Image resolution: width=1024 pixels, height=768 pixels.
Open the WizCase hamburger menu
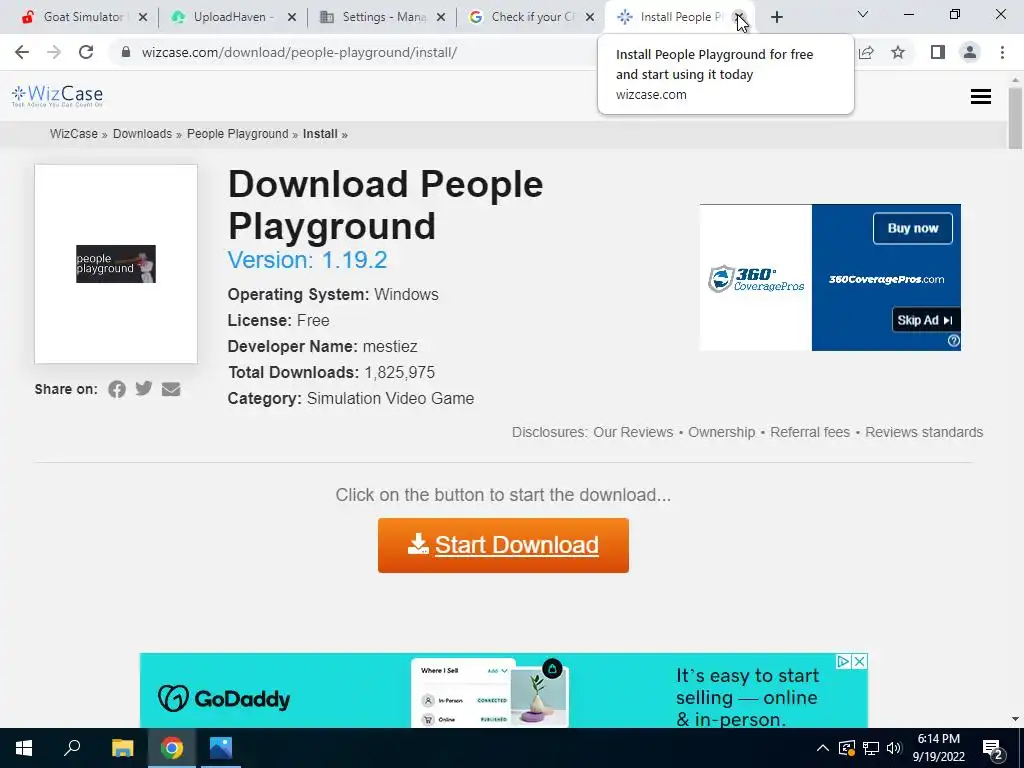click(x=980, y=97)
